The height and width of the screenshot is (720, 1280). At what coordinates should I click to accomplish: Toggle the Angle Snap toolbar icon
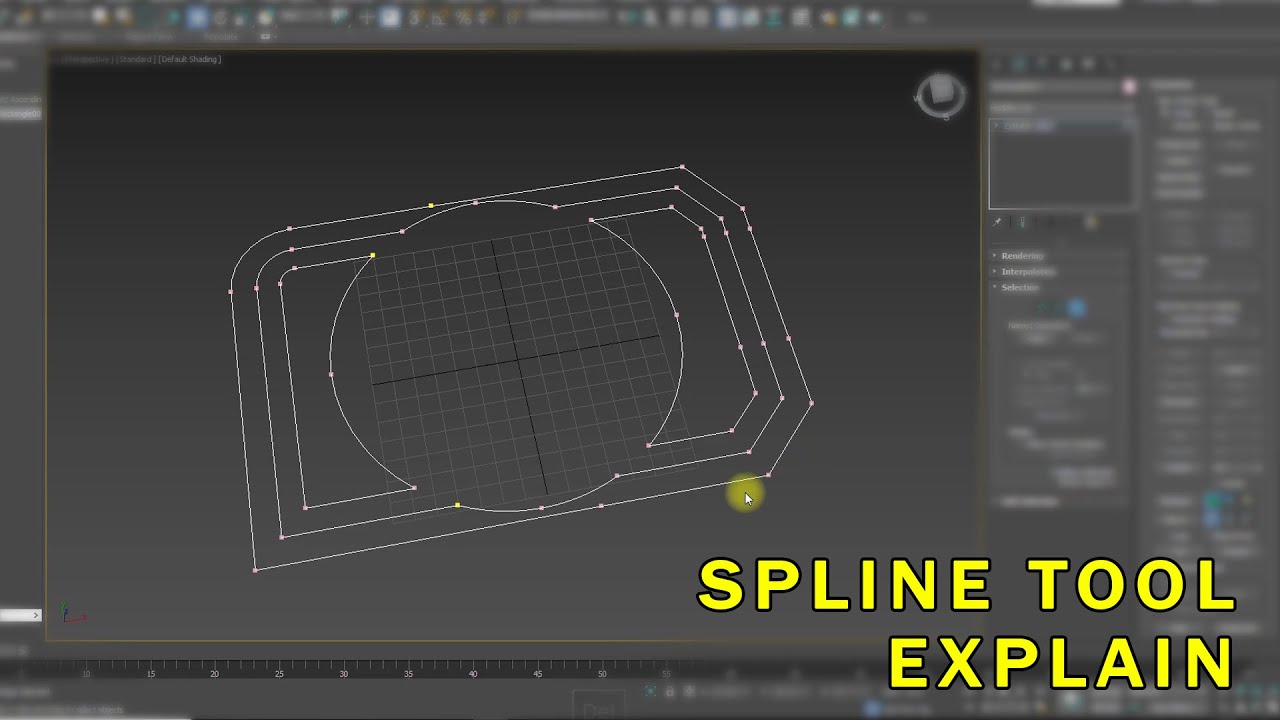[441, 17]
